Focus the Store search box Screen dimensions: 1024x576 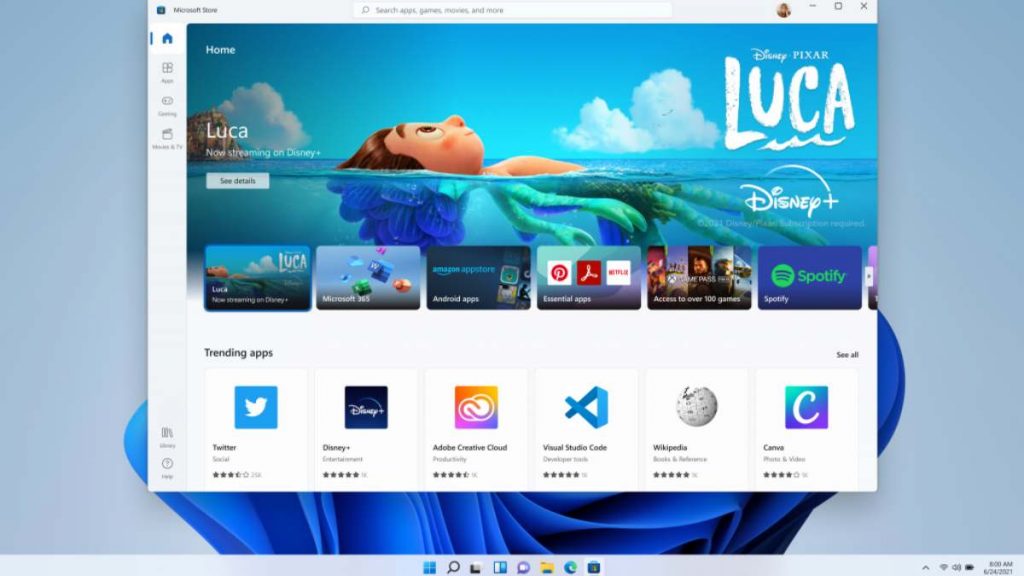(x=513, y=10)
